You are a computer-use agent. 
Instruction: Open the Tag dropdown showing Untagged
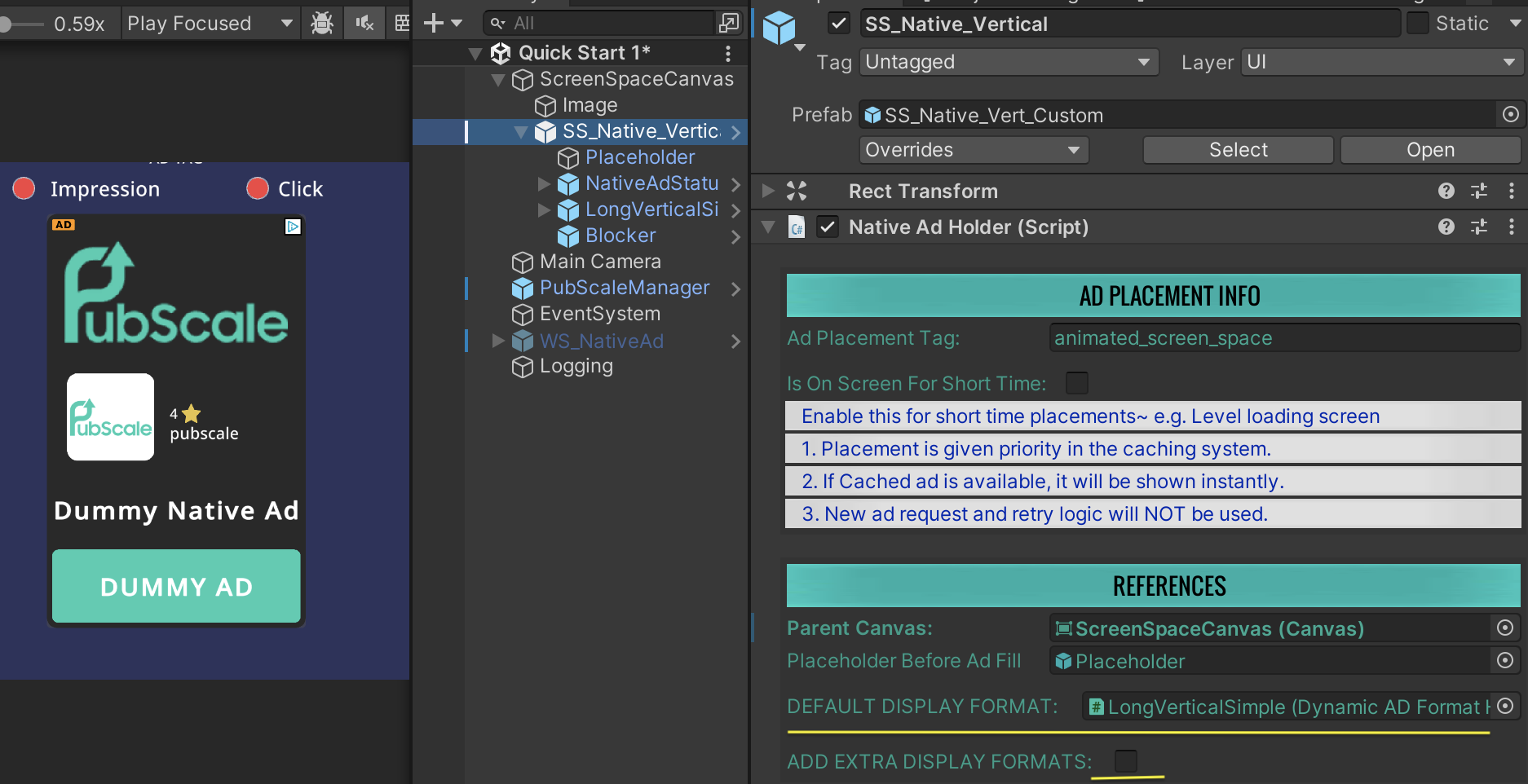[1009, 63]
